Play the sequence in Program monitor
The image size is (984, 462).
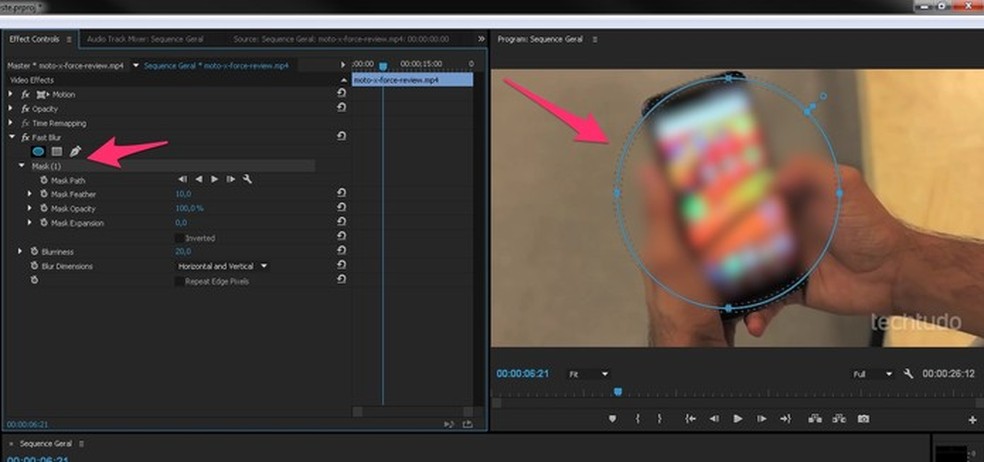tap(738, 419)
